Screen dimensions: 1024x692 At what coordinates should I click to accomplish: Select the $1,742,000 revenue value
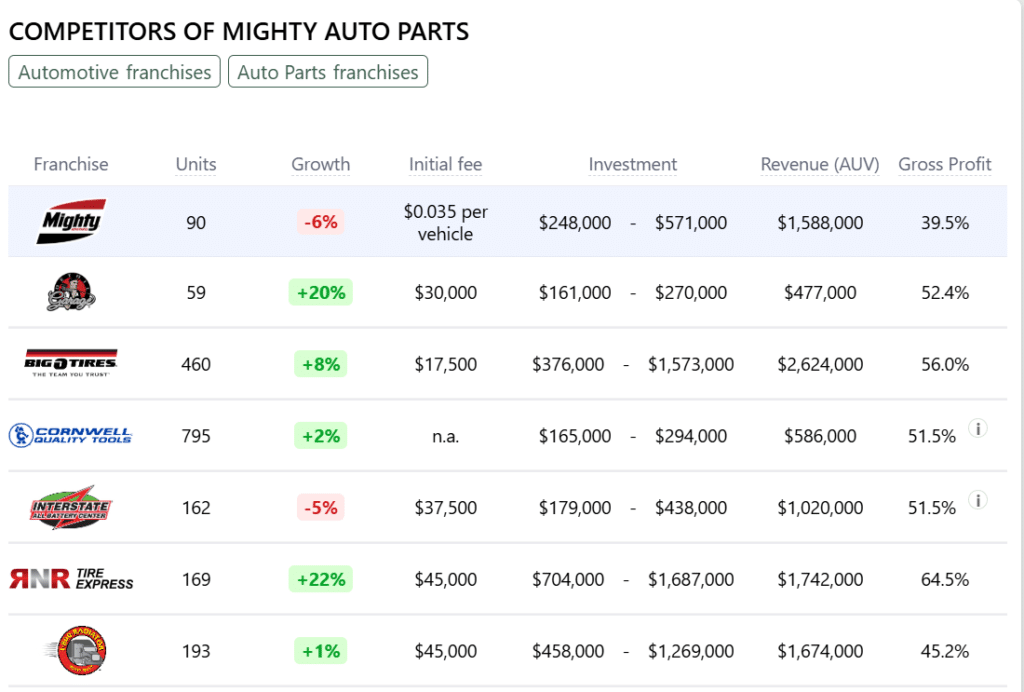point(820,580)
